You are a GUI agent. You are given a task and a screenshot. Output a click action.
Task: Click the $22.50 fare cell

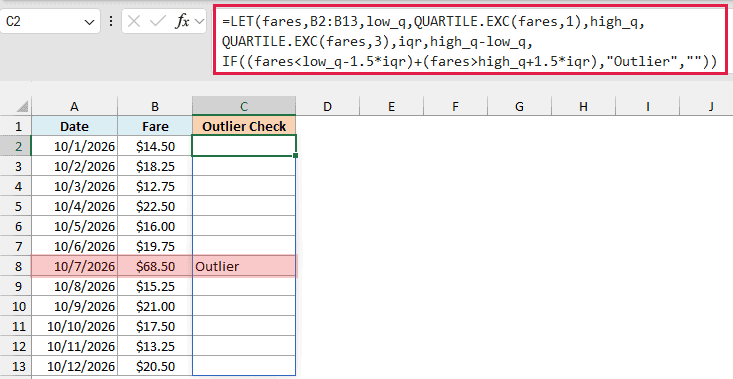click(x=155, y=206)
